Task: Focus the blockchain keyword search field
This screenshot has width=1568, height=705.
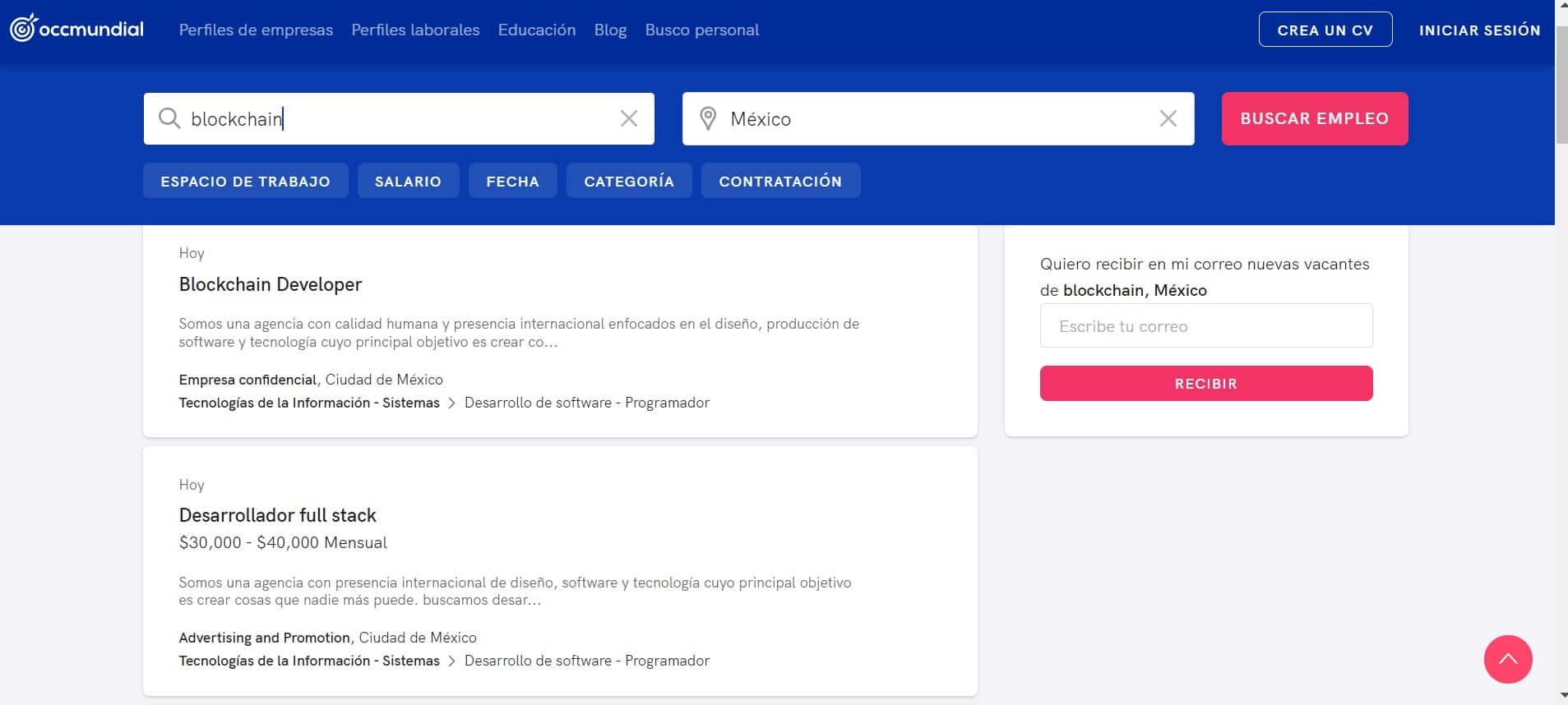Action: [x=399, y=118]
